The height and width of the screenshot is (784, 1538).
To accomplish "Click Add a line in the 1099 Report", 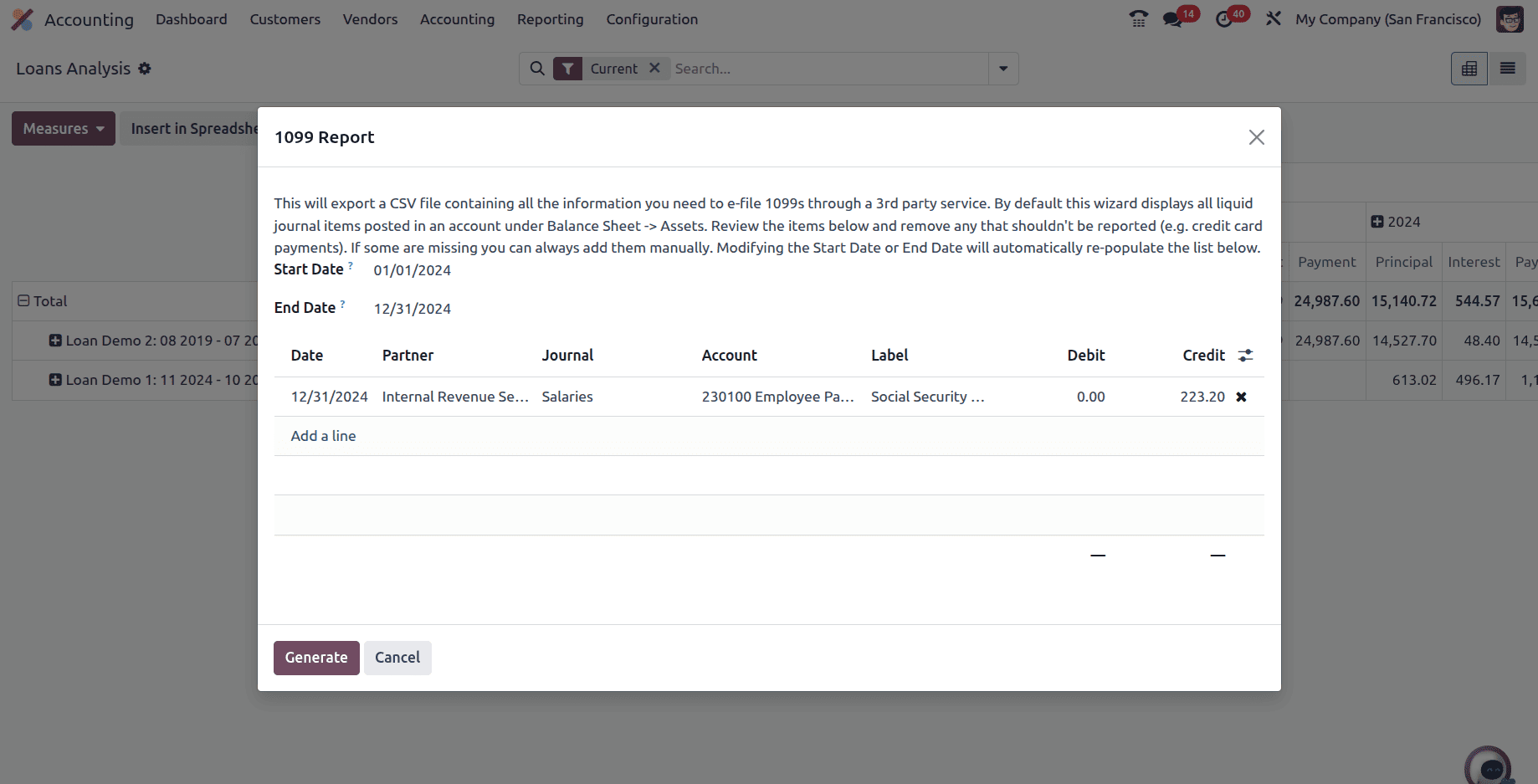I will coord(323,435).
